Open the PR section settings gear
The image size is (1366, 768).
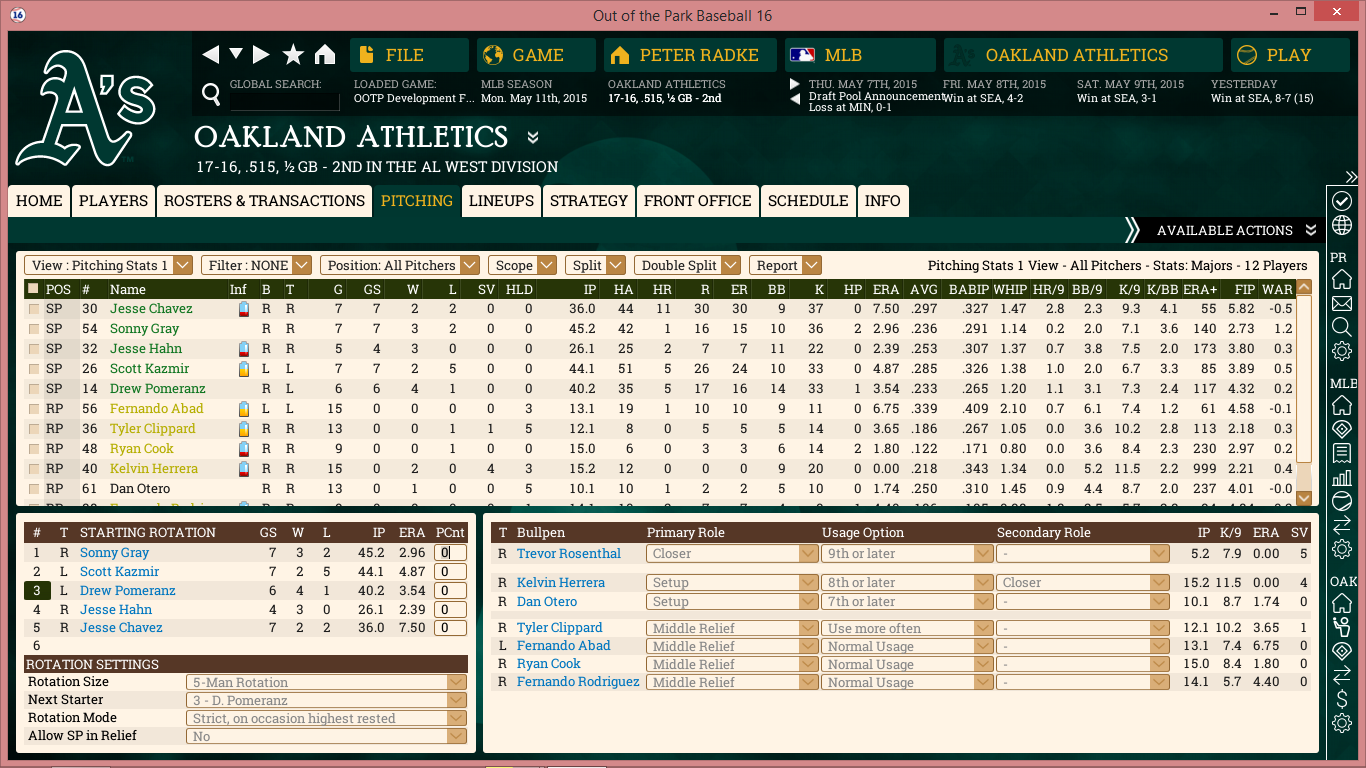[x=1342, y=351]
